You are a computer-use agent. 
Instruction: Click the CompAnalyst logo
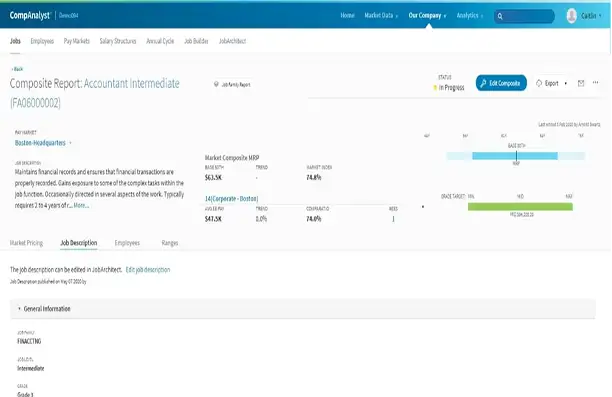(30, 16)
